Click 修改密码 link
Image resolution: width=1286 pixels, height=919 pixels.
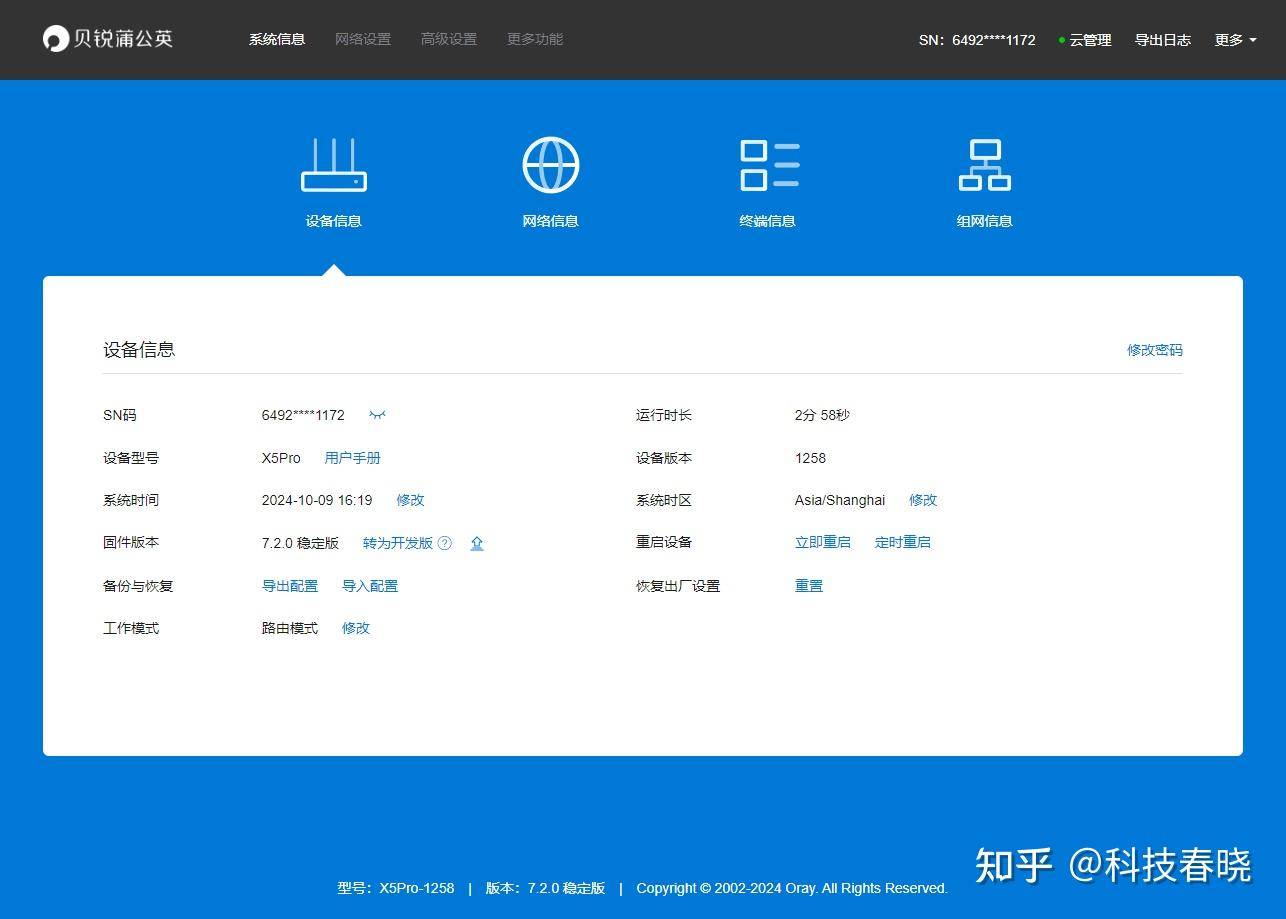[x=1155, y=350]
